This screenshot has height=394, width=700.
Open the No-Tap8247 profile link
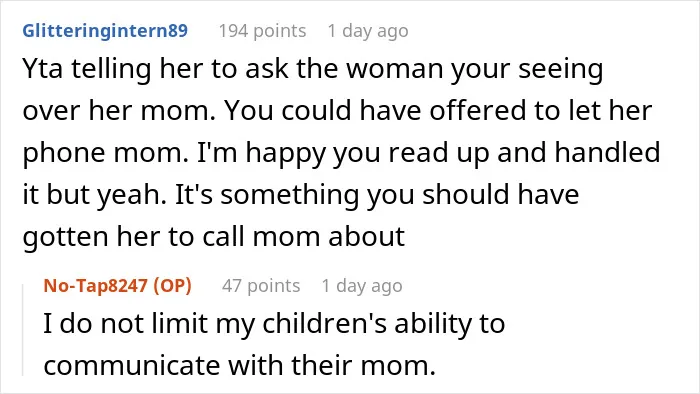click(x=95, y=286)
